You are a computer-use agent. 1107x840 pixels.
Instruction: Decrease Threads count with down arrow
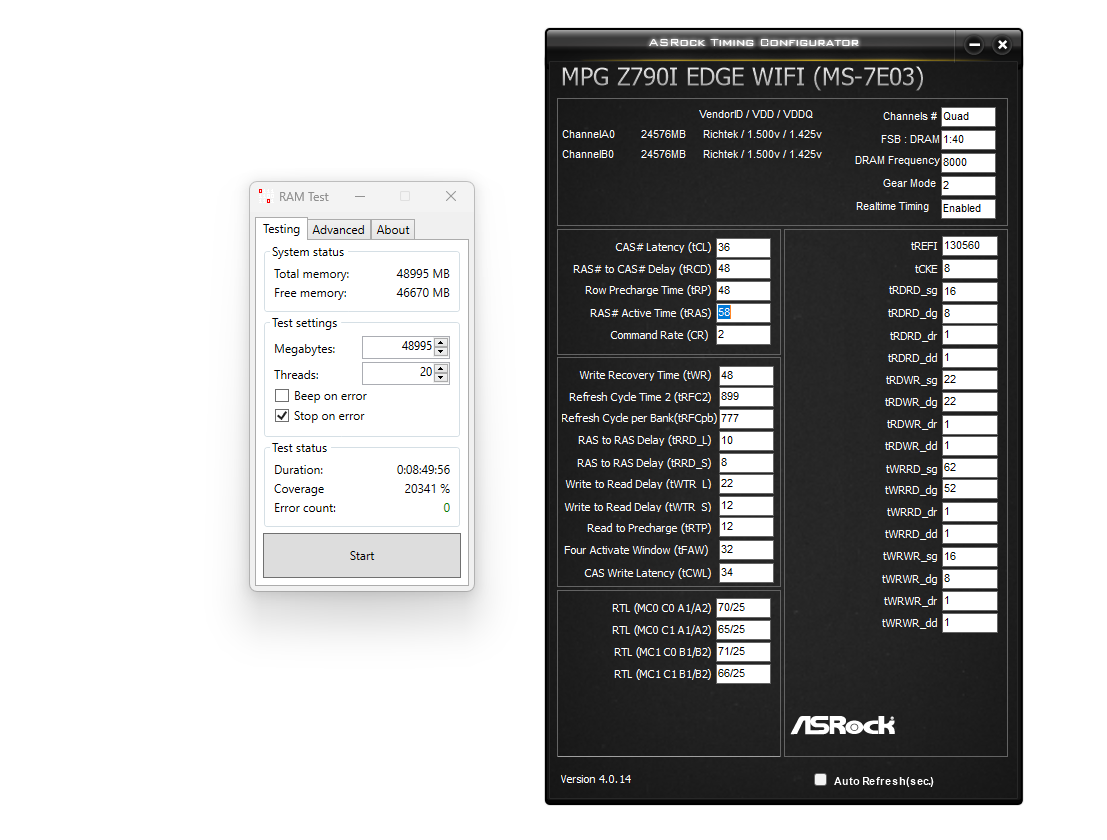(x=441, y=377)
